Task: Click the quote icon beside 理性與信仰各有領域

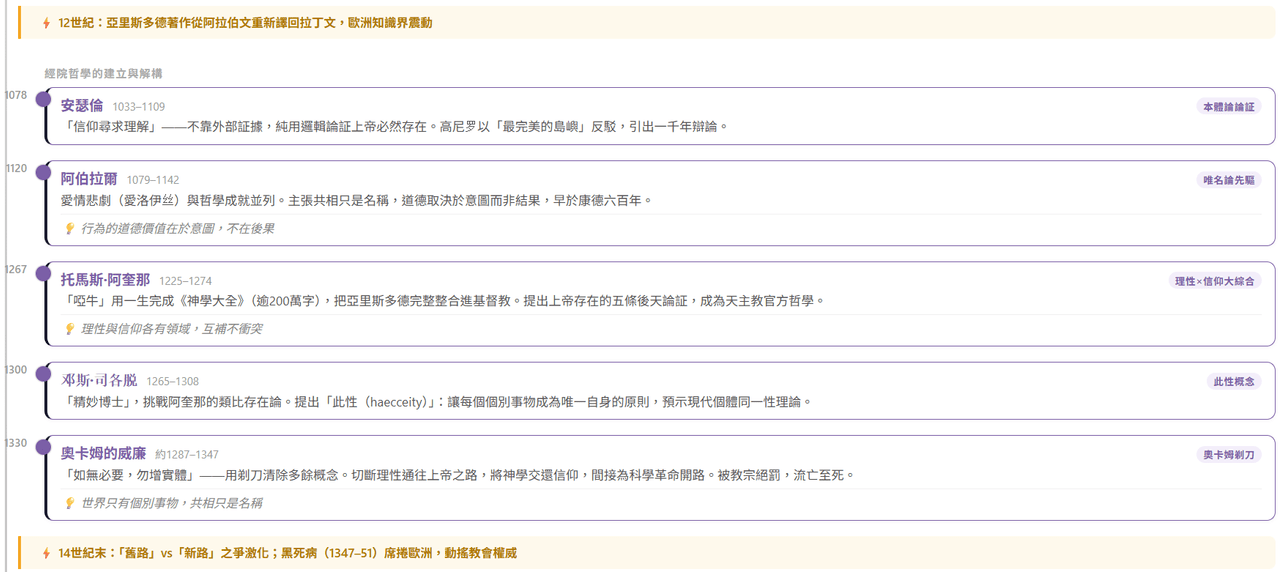Action: [x=70, y=329]
